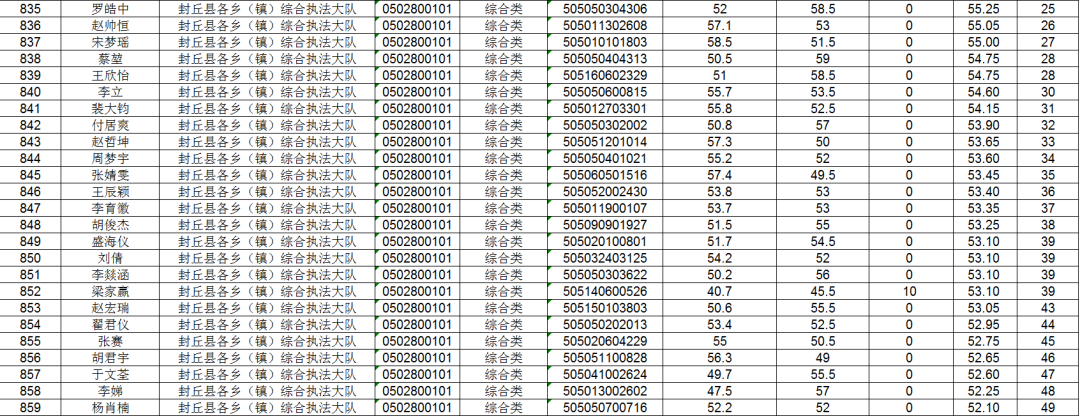
Task: Select score cell 40.7
Action: 720,291
